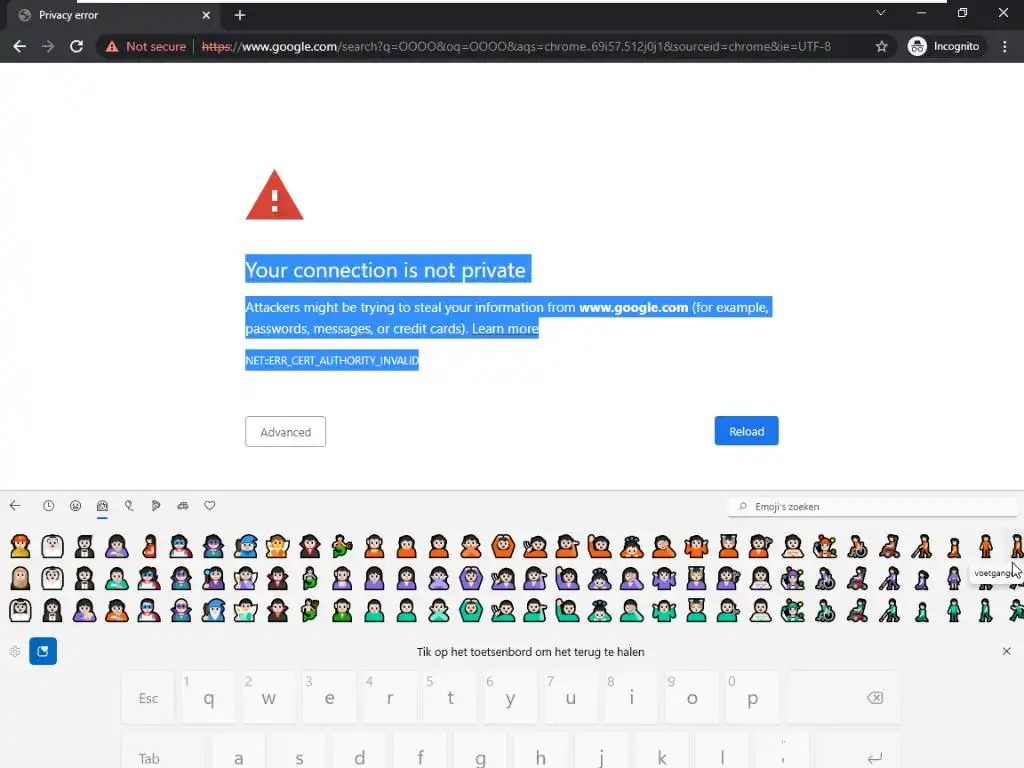Screen dimensions: 1024x768
Task: Open a new browser tab
Action: [240, 15]
